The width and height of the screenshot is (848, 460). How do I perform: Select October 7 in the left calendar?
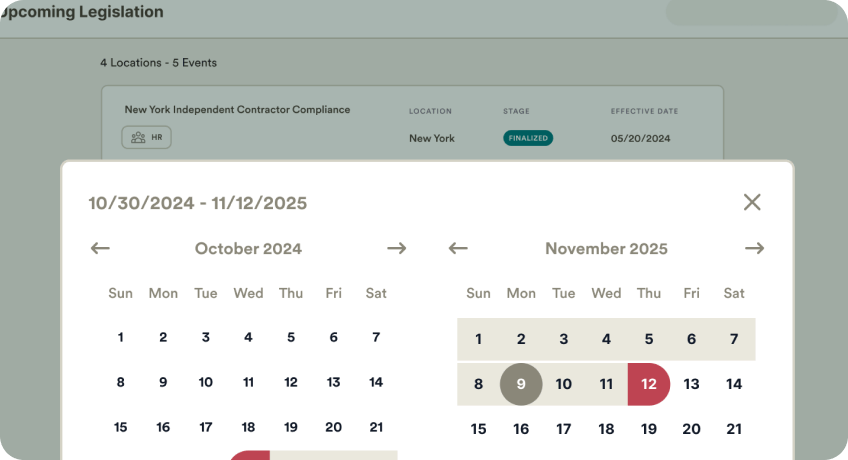tap(376, 338)
